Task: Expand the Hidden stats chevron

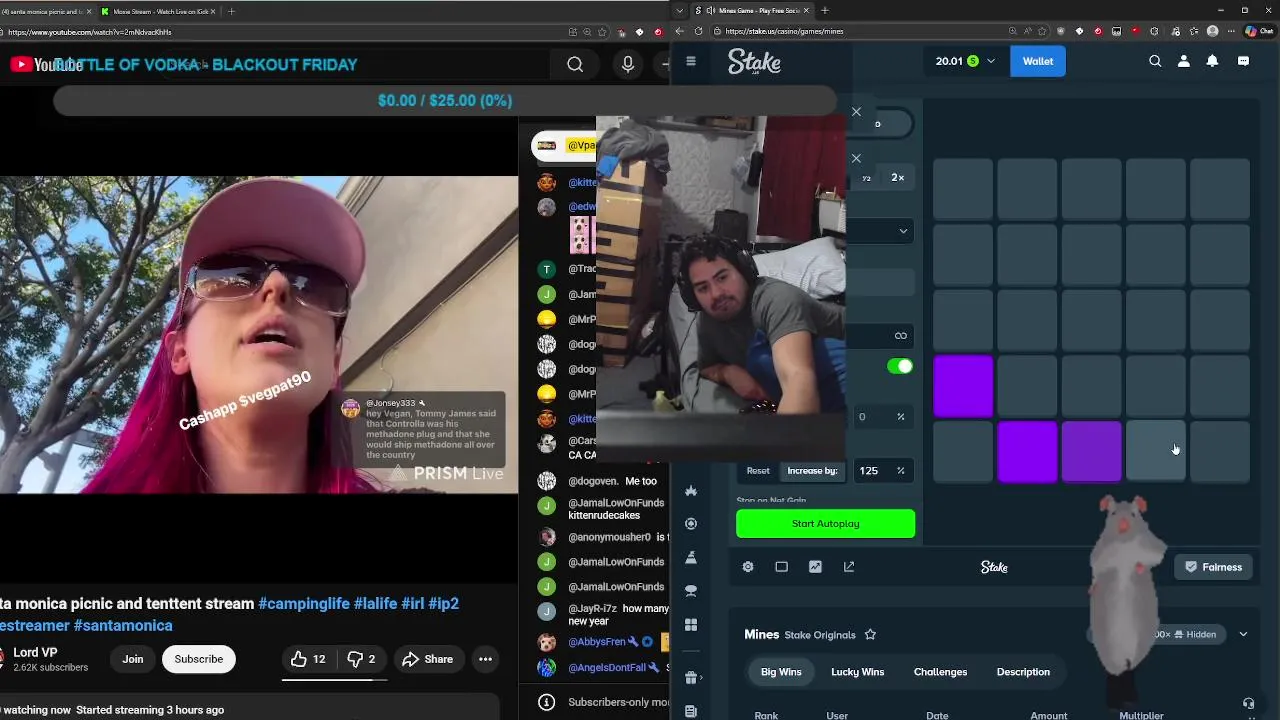Action: point(1243,634)
